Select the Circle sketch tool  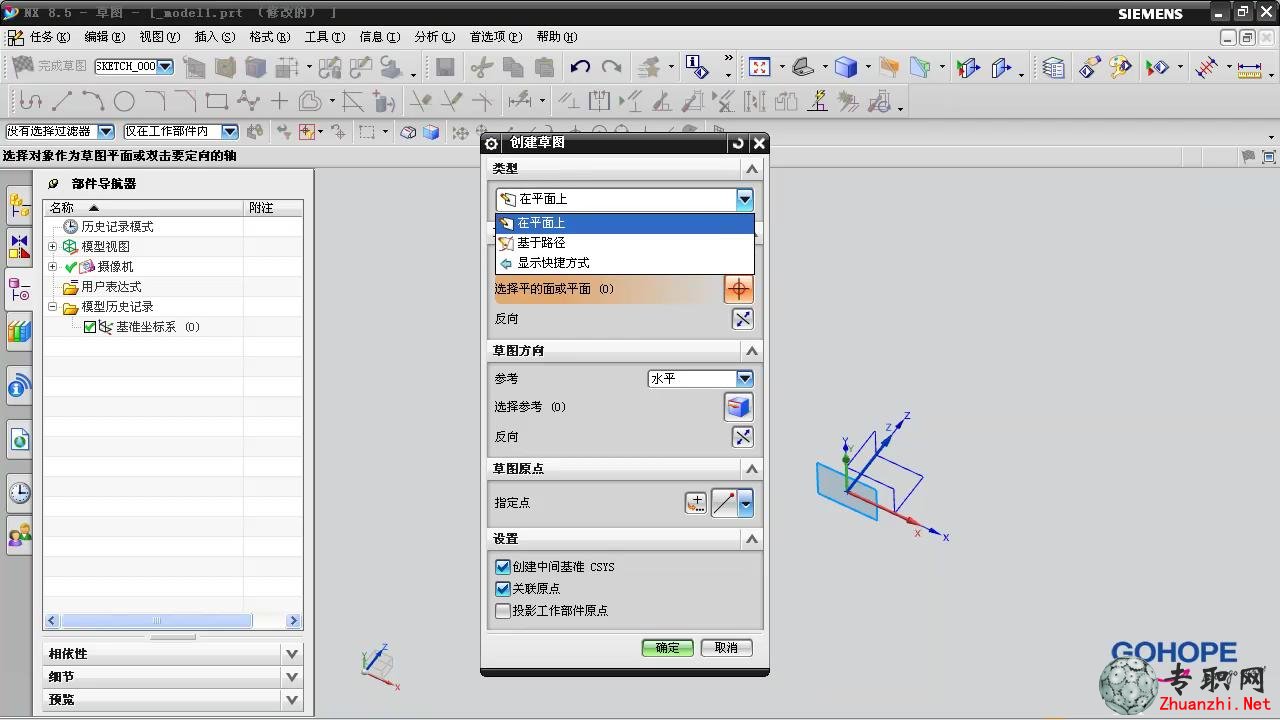[x=124, y=101]
